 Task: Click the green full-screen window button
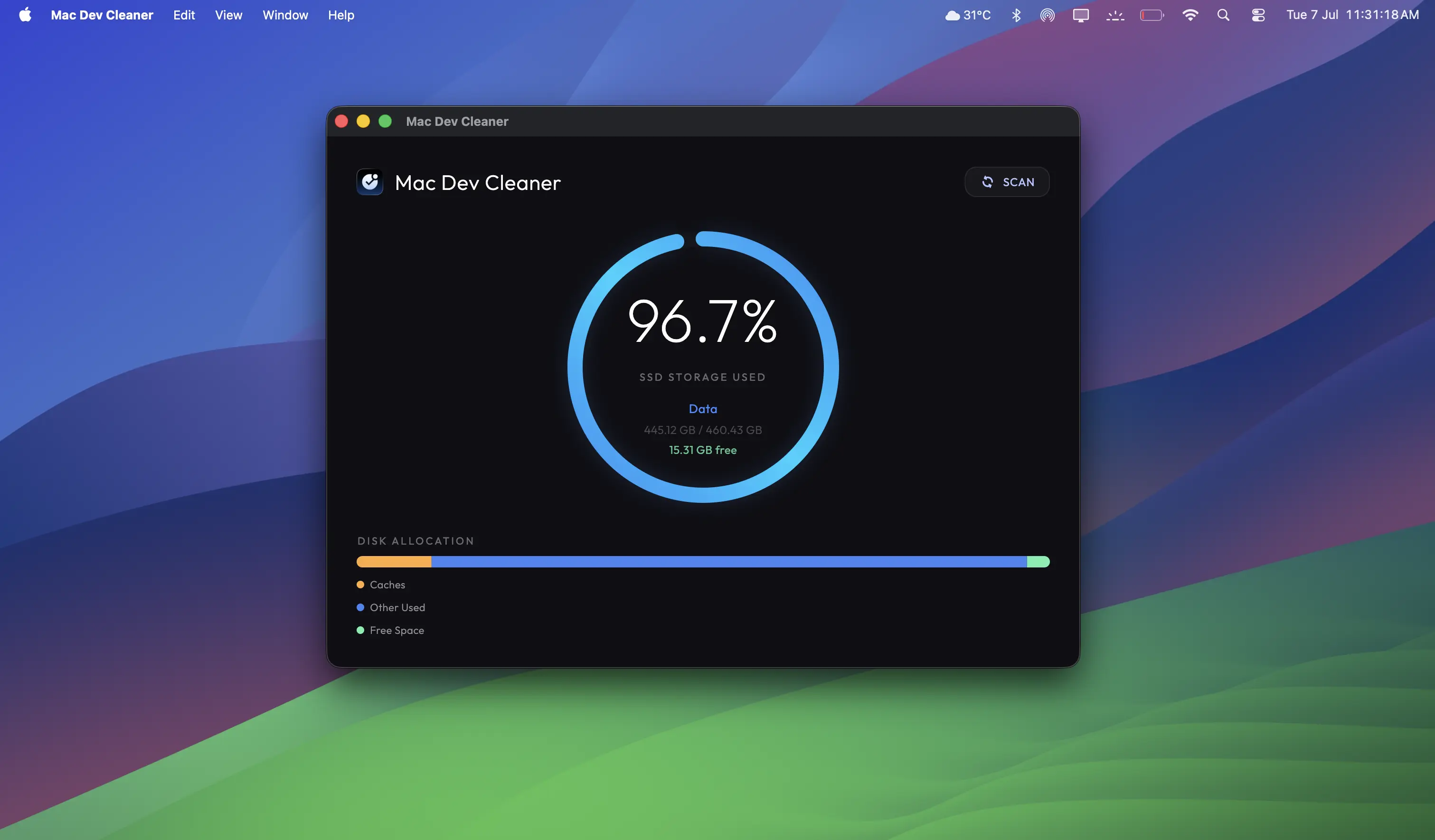click(386, 121)
